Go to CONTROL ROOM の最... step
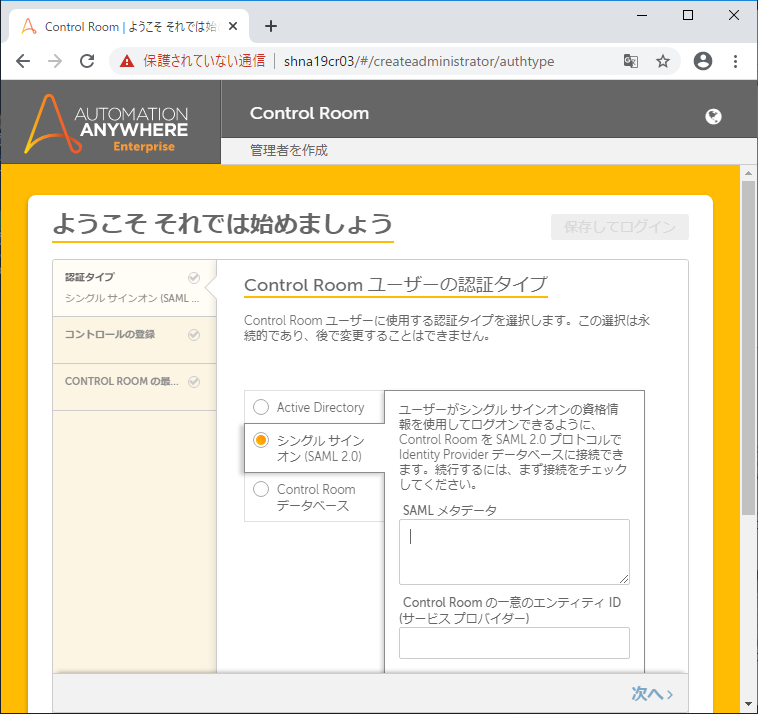 [x=134, y=387]
